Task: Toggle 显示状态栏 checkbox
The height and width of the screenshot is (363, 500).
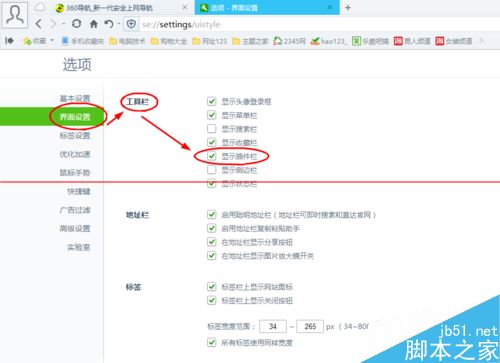Action: coord(212,183)
